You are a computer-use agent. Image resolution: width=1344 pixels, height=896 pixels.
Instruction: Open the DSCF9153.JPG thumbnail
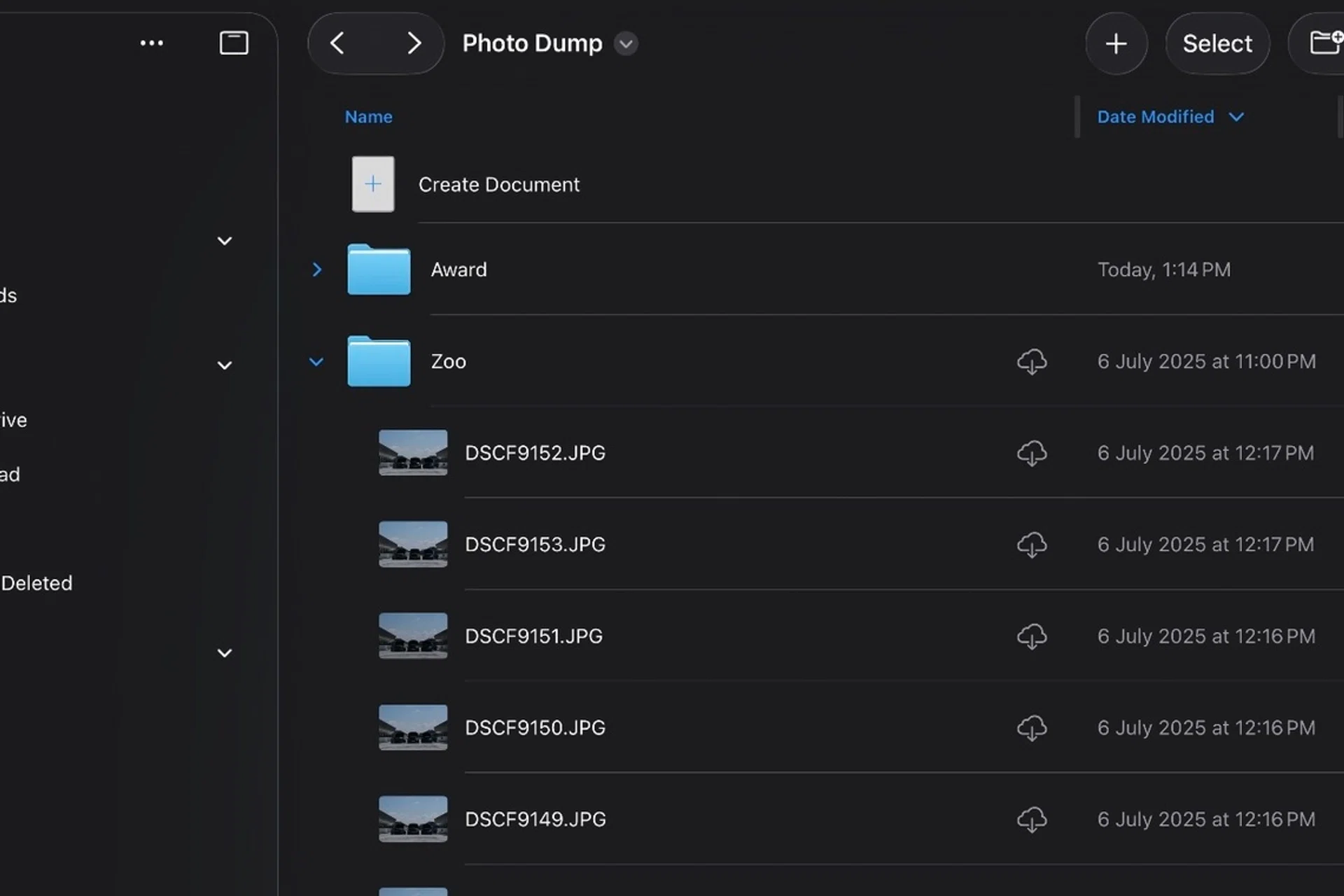(413, 545)
